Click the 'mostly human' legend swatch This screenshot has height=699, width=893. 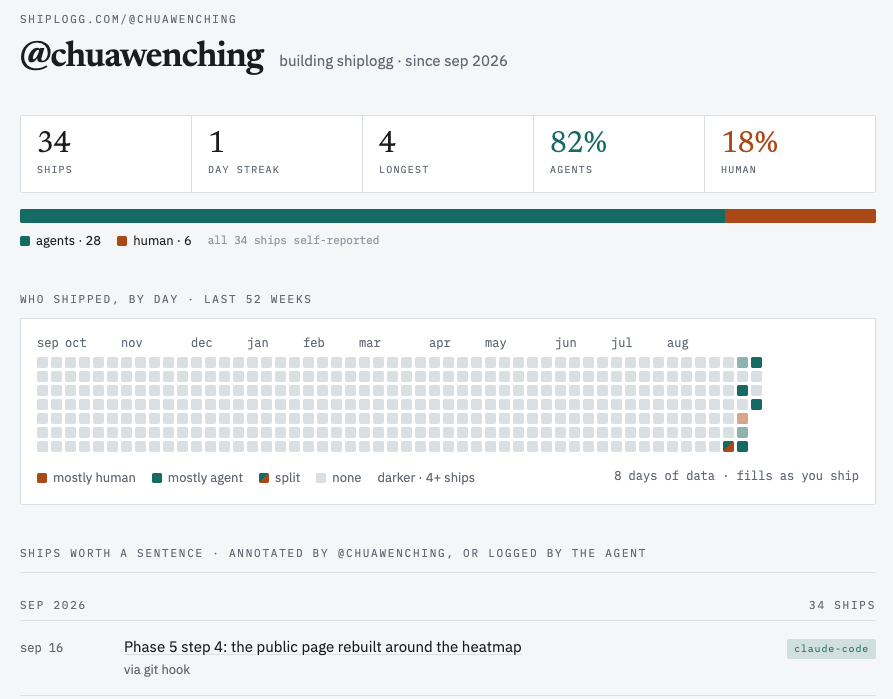coord(42,478)
